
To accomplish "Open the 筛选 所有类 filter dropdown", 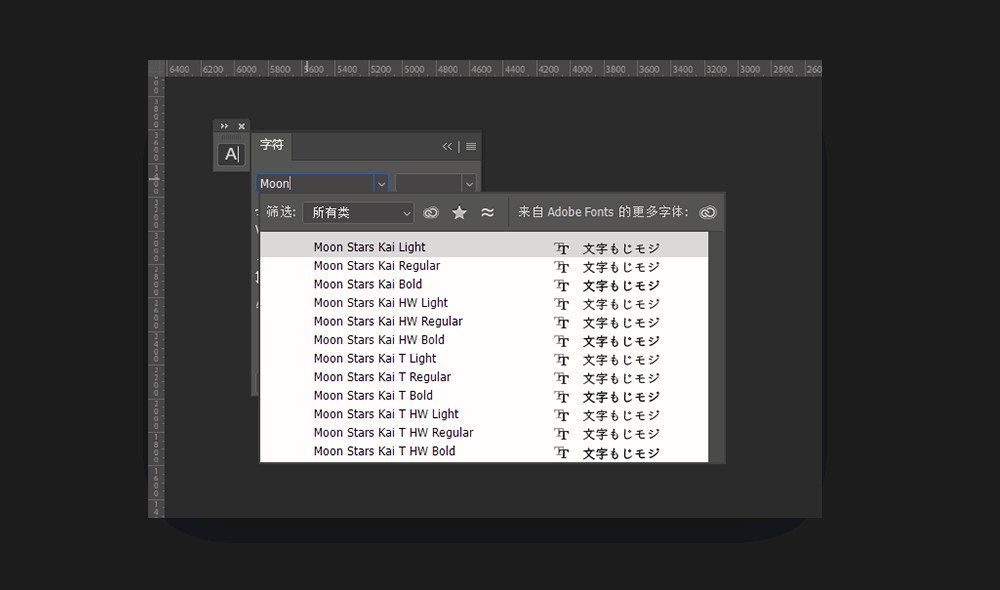I will pyautogui.click(x=358, y=212).
